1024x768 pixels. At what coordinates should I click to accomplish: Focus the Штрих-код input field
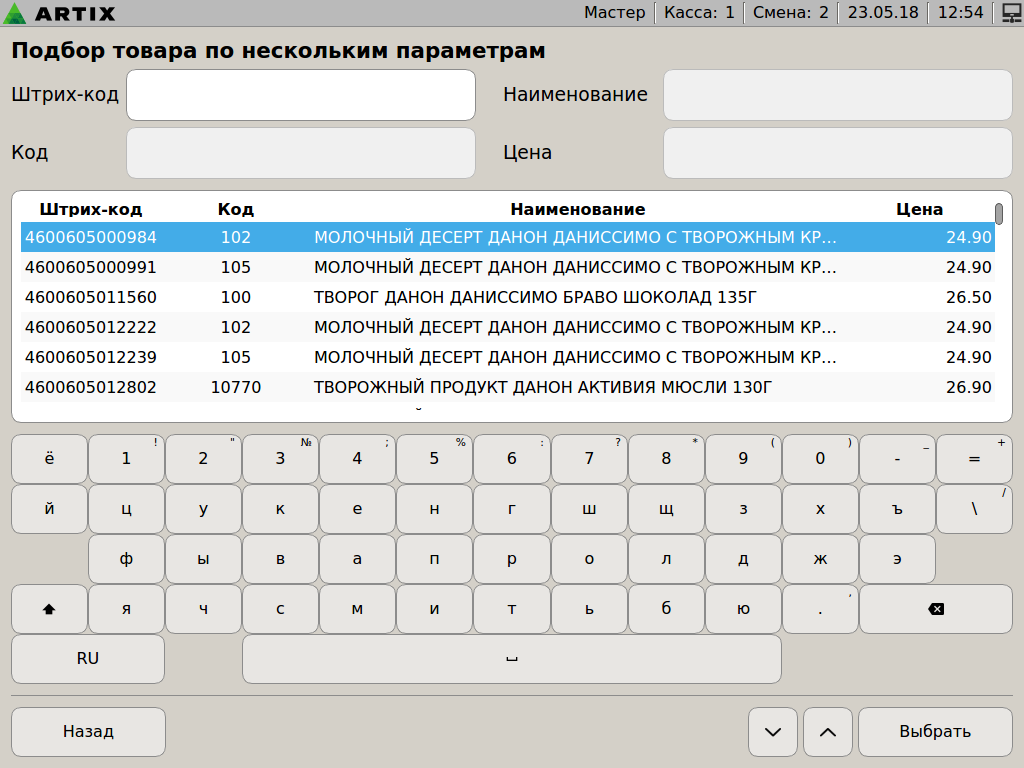click(x=300, y=95)
